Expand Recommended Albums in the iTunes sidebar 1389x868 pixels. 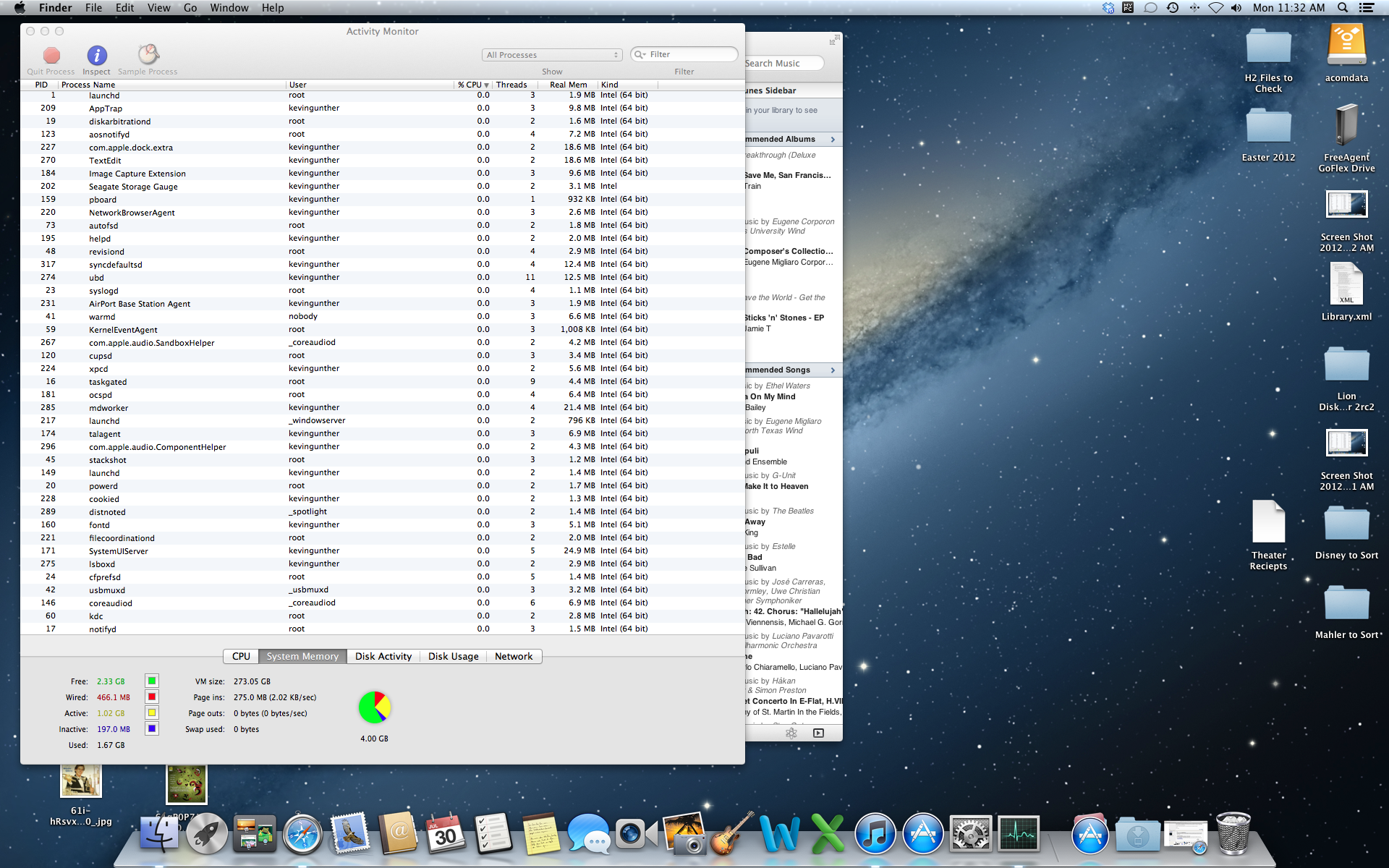click(x=832, y=139)
